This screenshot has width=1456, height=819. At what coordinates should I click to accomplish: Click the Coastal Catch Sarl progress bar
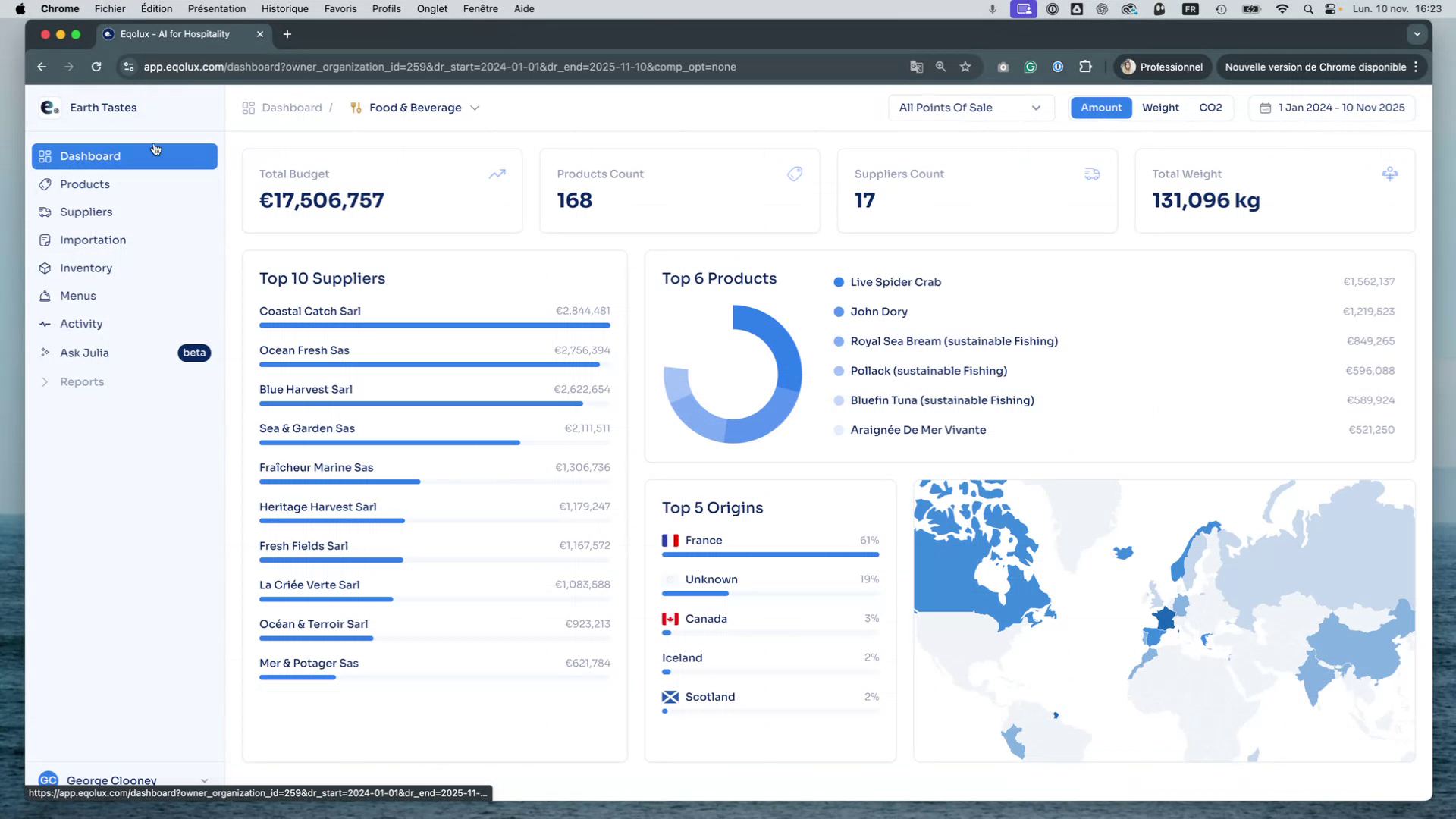tap(435, 325)
